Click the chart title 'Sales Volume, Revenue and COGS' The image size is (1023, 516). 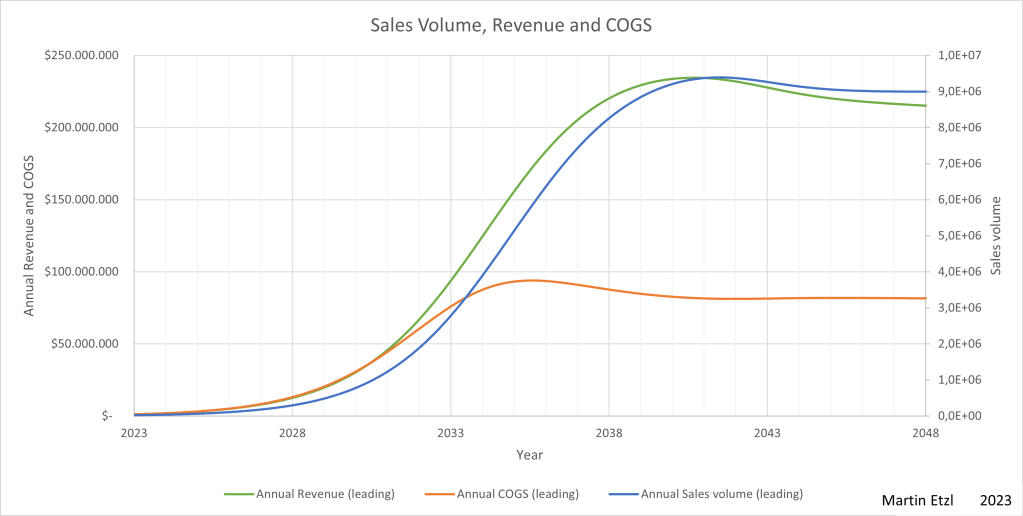pyautogui.click(x=511, y=25)
